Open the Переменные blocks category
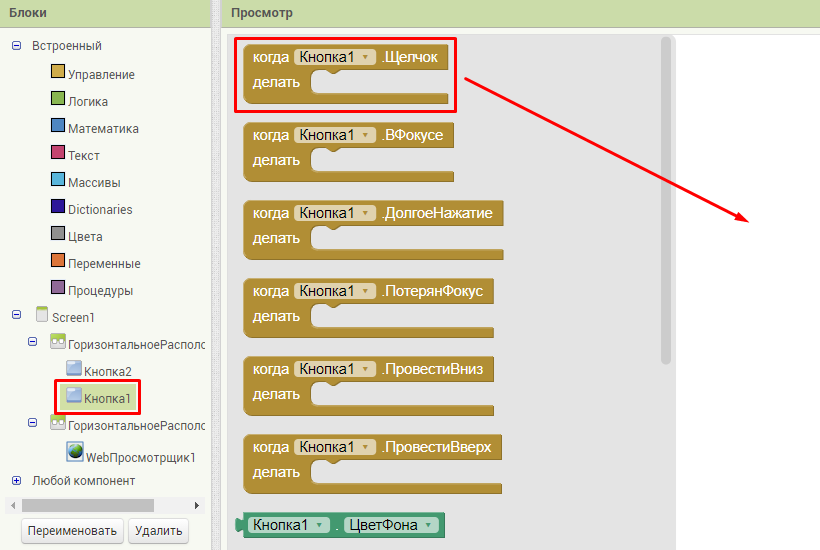Viewport: 820px width, 550px height. pos(103,263)
